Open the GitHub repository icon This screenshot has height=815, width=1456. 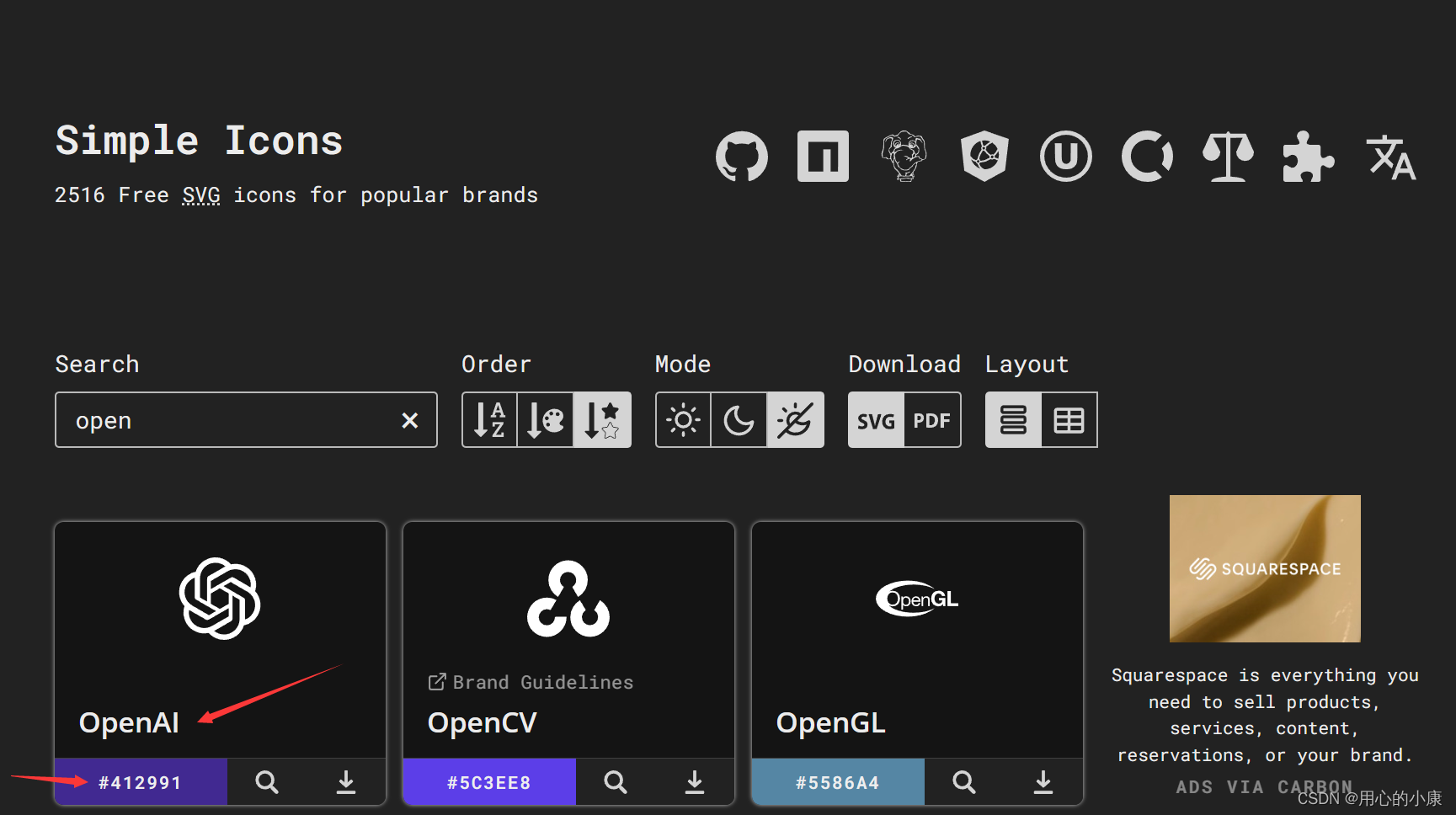742,157
